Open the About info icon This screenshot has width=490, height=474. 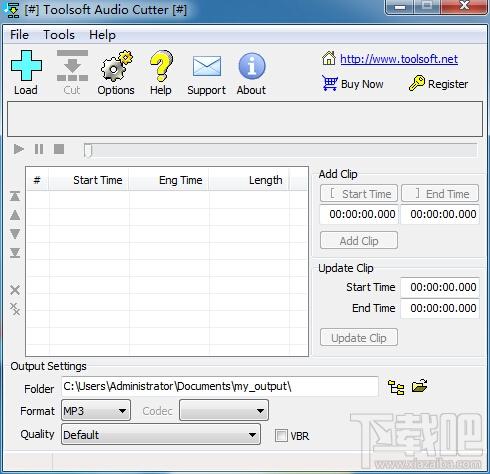tap(252, 66)
